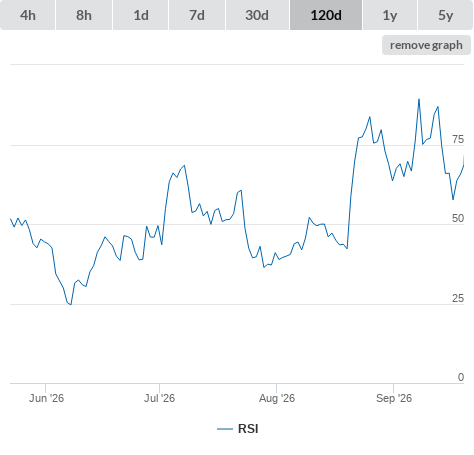Image resolution: width=474 pixels, height=455 pixels.
Task: Click the 50 y-axis label
Action: (458, 218)
